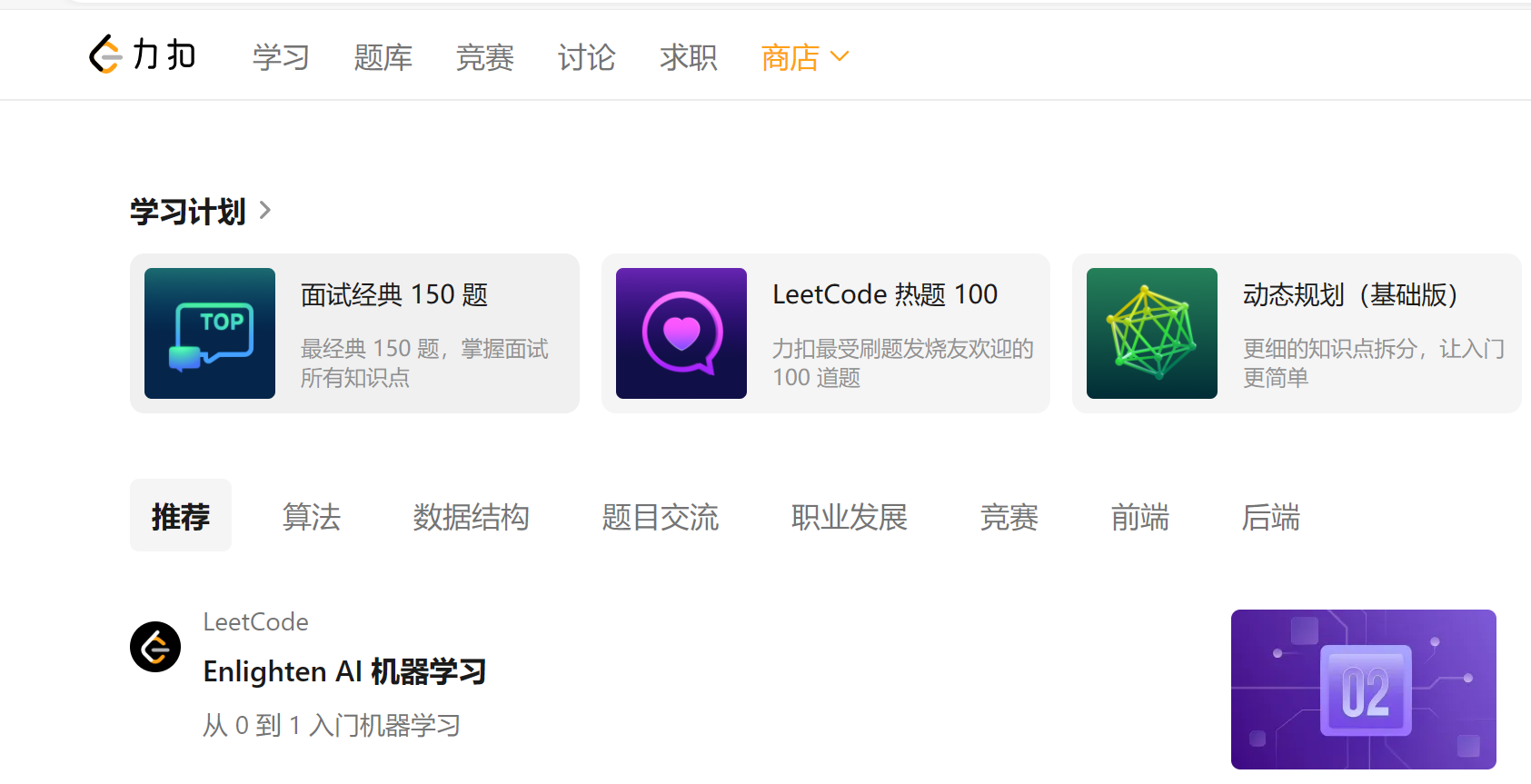Click the LeetCode author avatar
The width and height of the screenshot is (1531, 784).
pos(155,647)
